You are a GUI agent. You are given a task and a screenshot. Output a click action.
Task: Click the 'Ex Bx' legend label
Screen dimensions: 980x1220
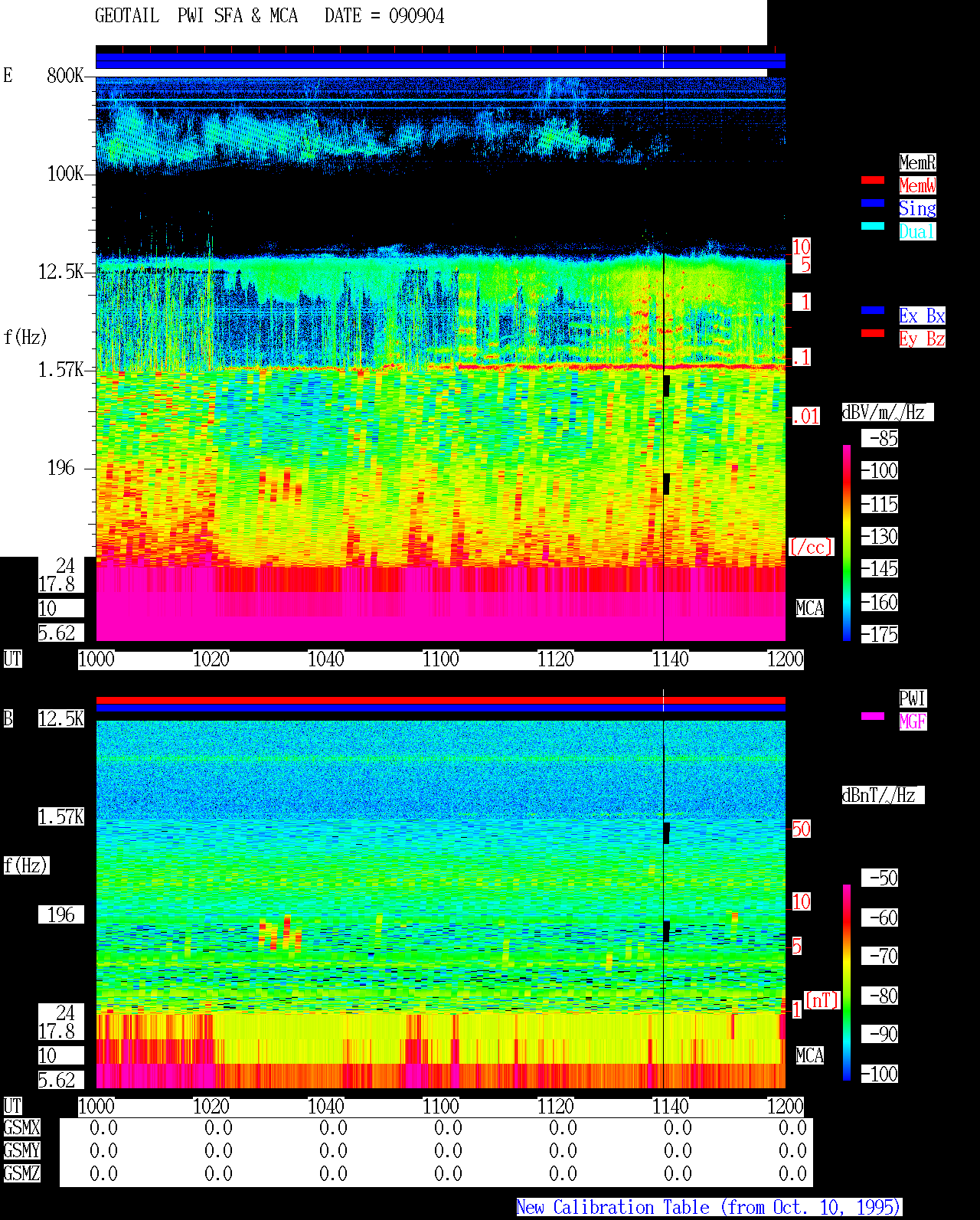pos(922,316)
